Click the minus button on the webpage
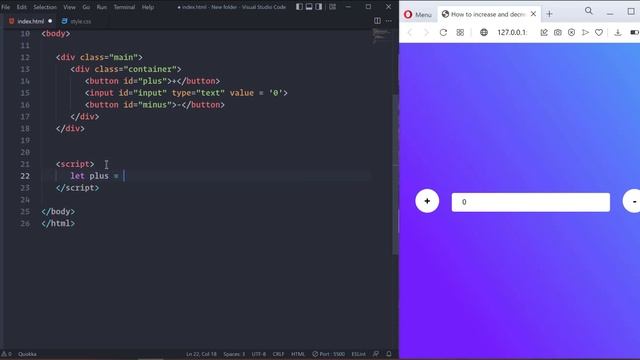The height and width of the screenshot is (360, 640). click(632, 201)
